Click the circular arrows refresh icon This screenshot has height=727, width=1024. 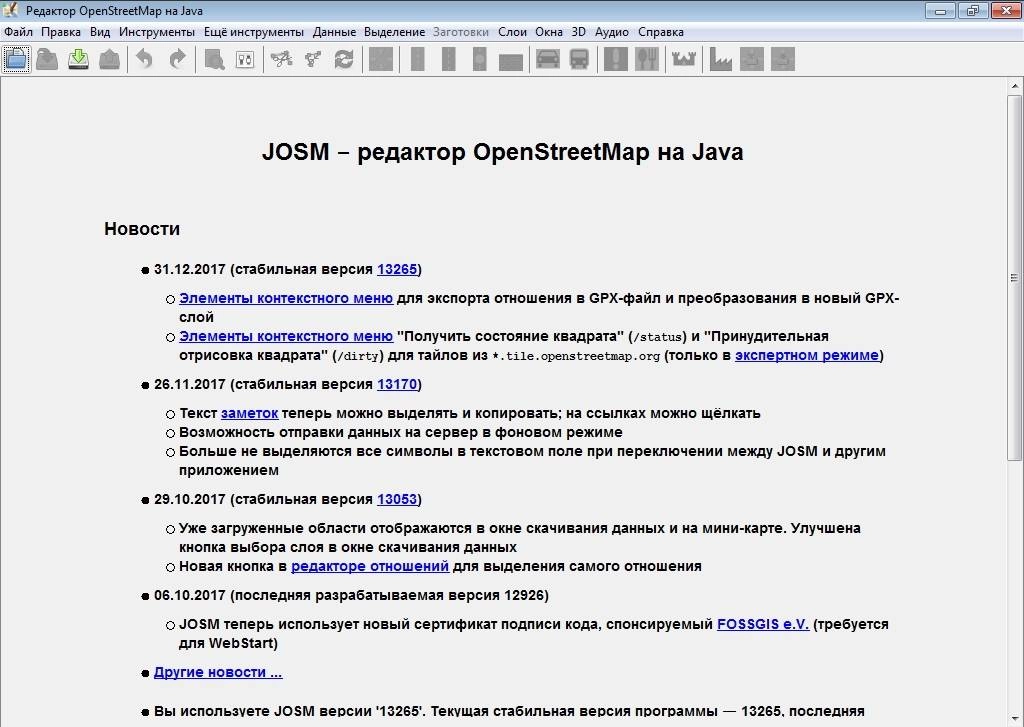click(344, 59)
